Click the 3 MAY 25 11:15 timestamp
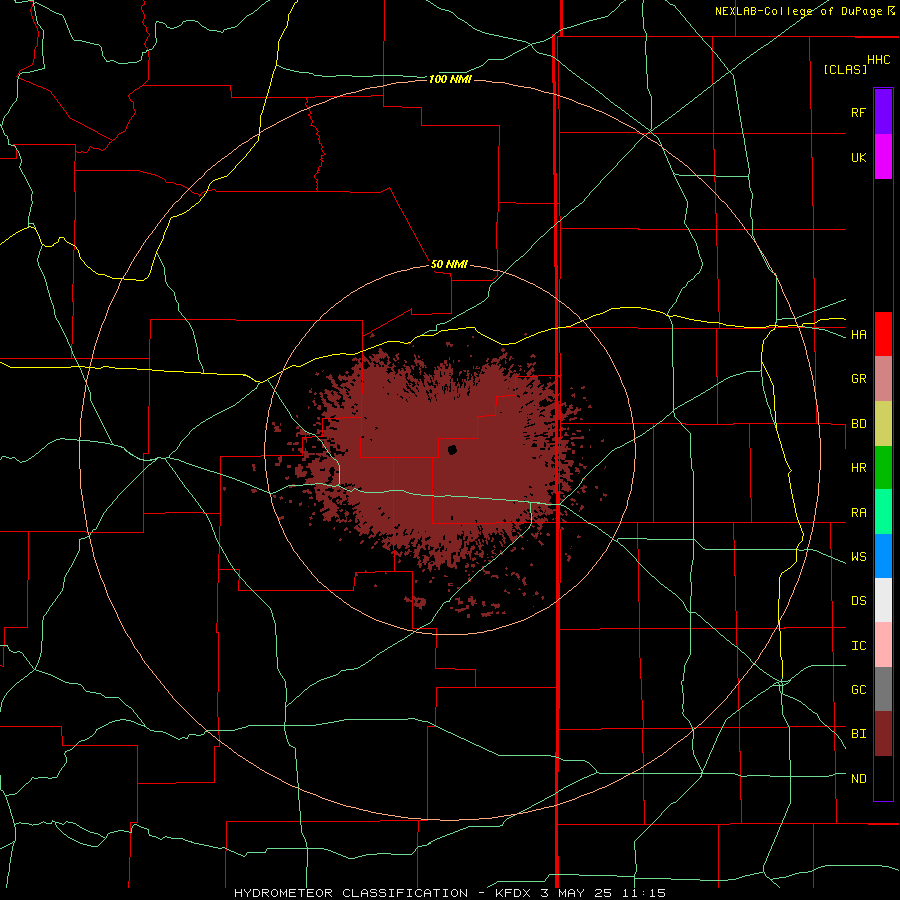The height and width of the screenshot is (900, 900). coord(603,893)
